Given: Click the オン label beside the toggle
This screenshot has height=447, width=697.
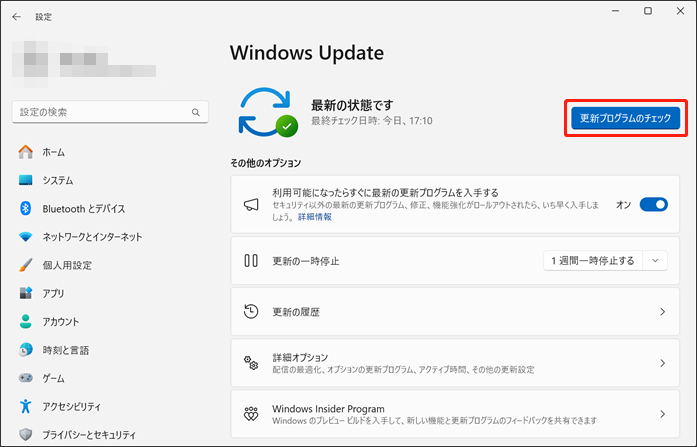Looking at the screenshot, I should (x=623, y=204).
